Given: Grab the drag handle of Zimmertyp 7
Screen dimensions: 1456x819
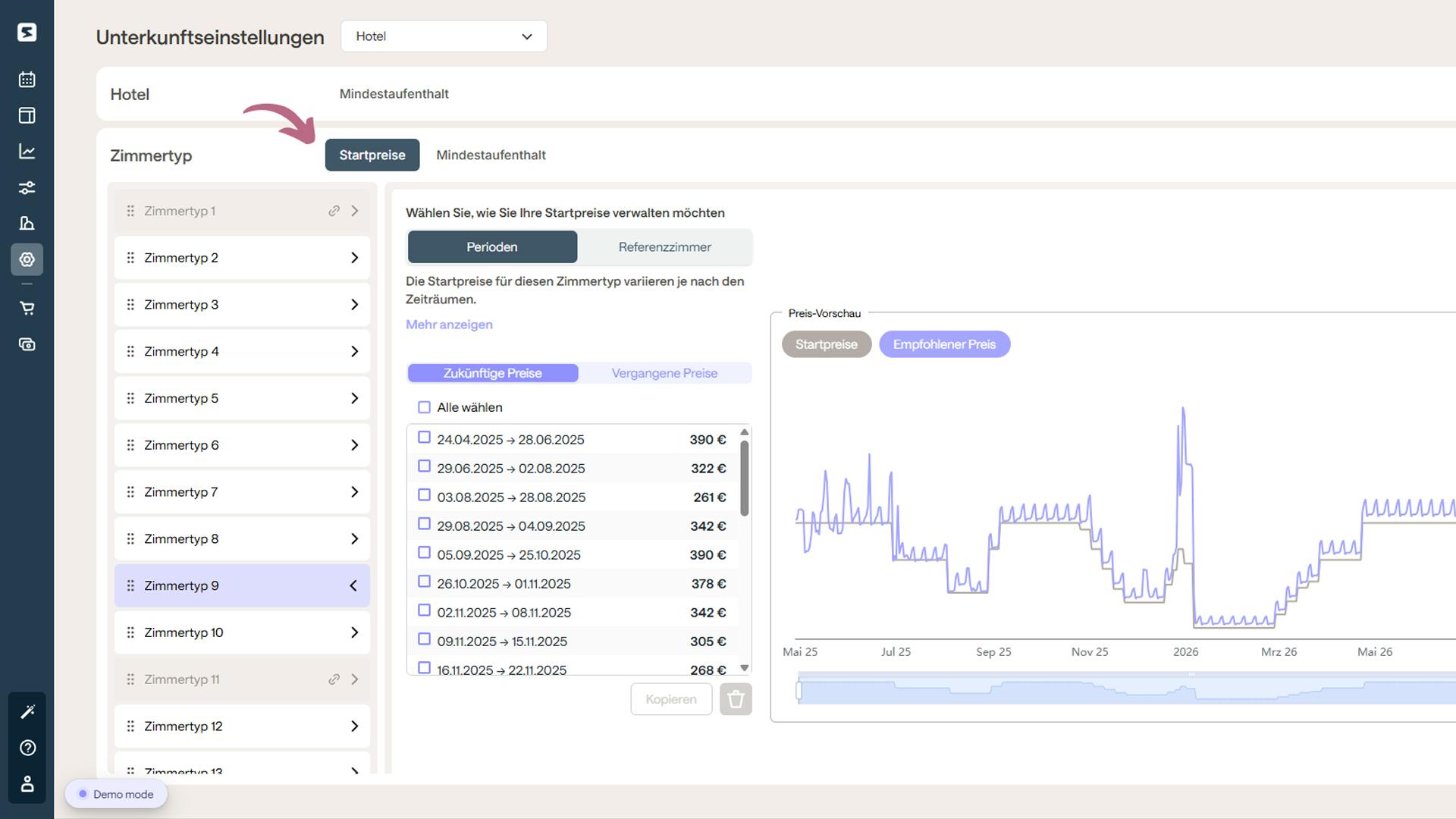Looking at the screenshot, I should [130, 492].
